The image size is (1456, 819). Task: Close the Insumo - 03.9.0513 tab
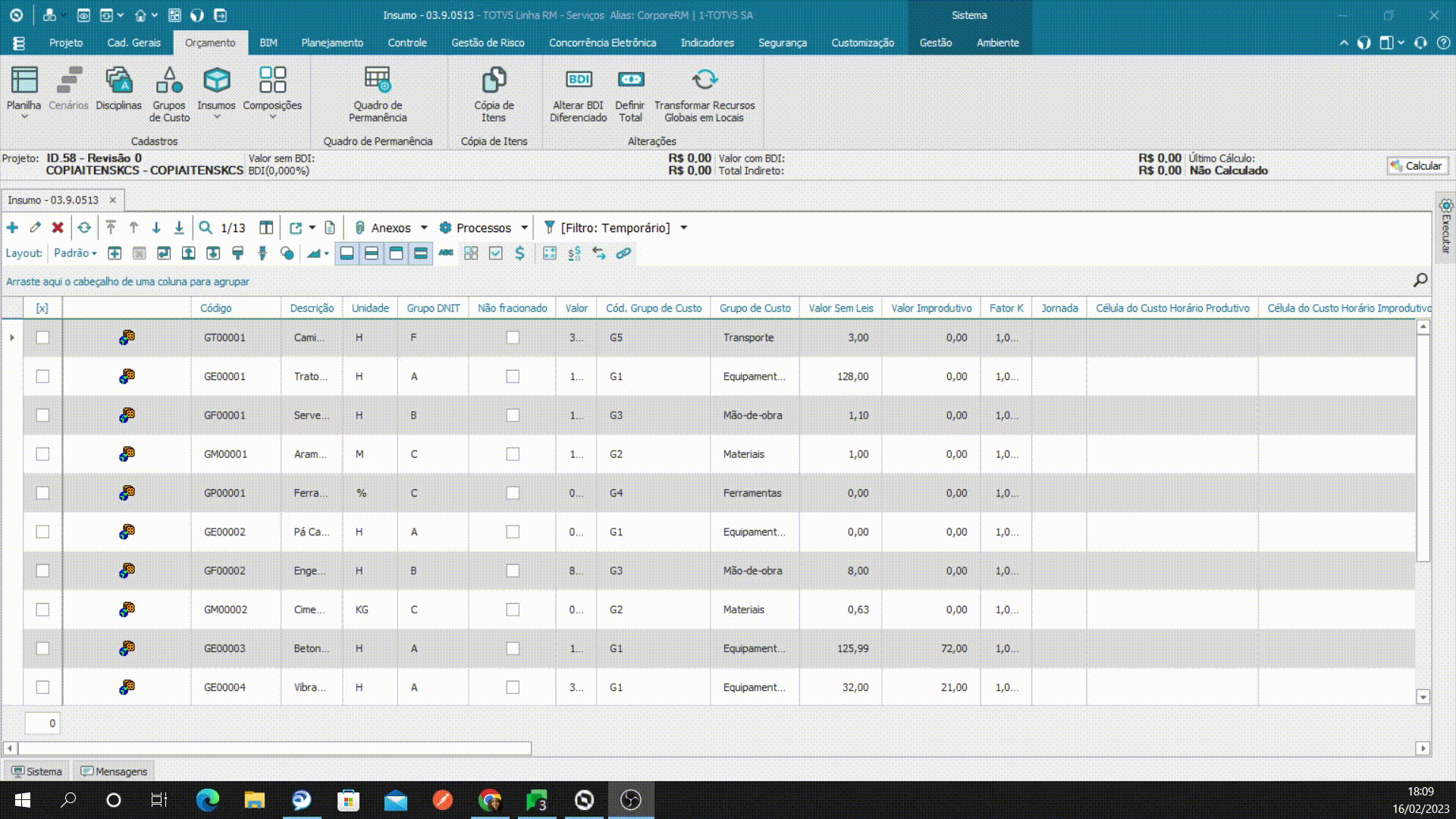113,200
